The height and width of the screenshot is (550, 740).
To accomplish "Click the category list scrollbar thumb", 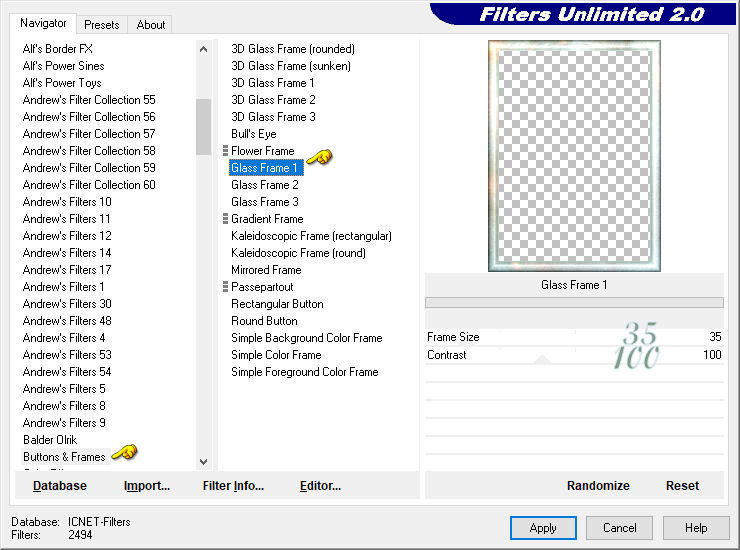I will pyautogui.click(x=203, y=127).
